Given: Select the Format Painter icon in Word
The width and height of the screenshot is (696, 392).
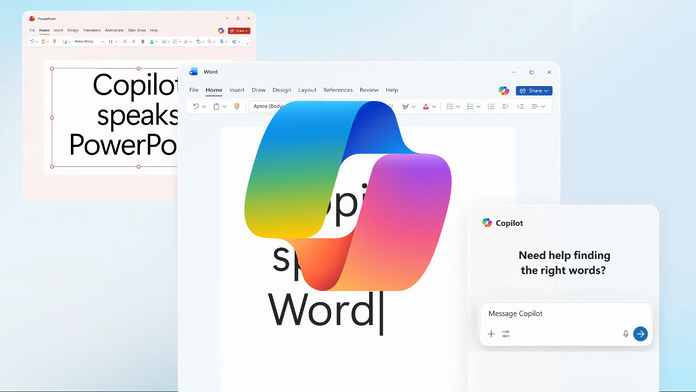Looking at the screenshot, I should coord(237,106).
